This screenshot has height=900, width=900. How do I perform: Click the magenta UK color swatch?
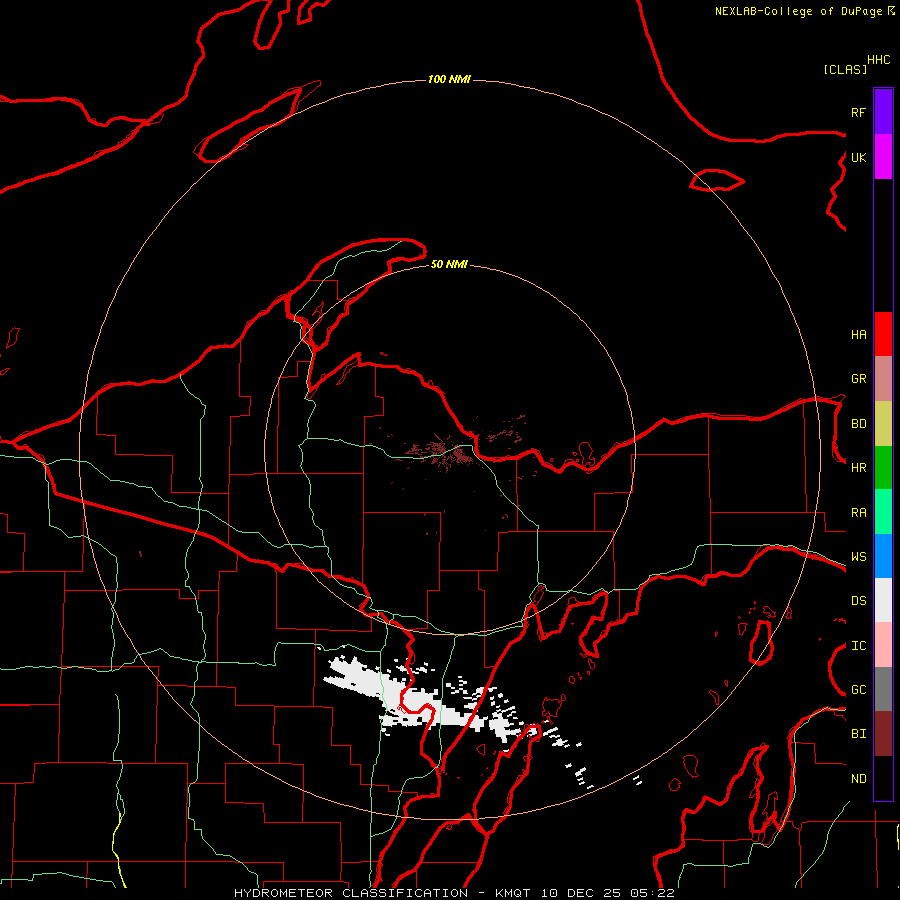click(x=883, y=157)
